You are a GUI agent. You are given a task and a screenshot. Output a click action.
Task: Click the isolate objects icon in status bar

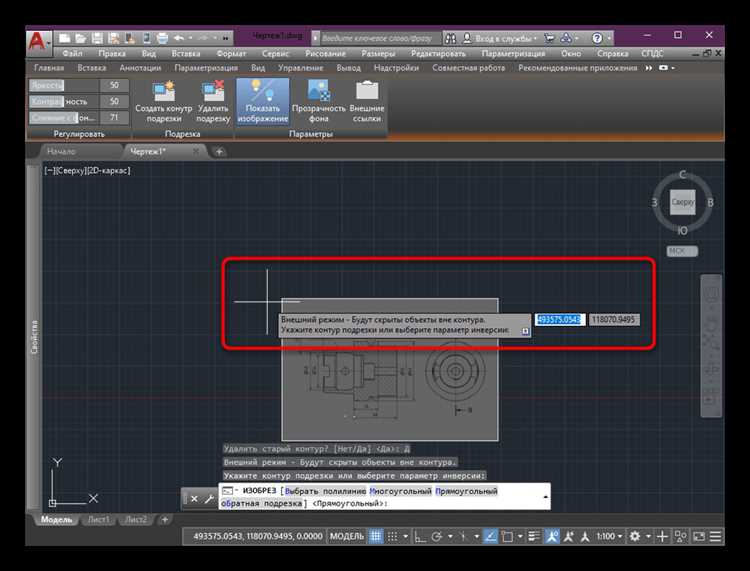680,537
